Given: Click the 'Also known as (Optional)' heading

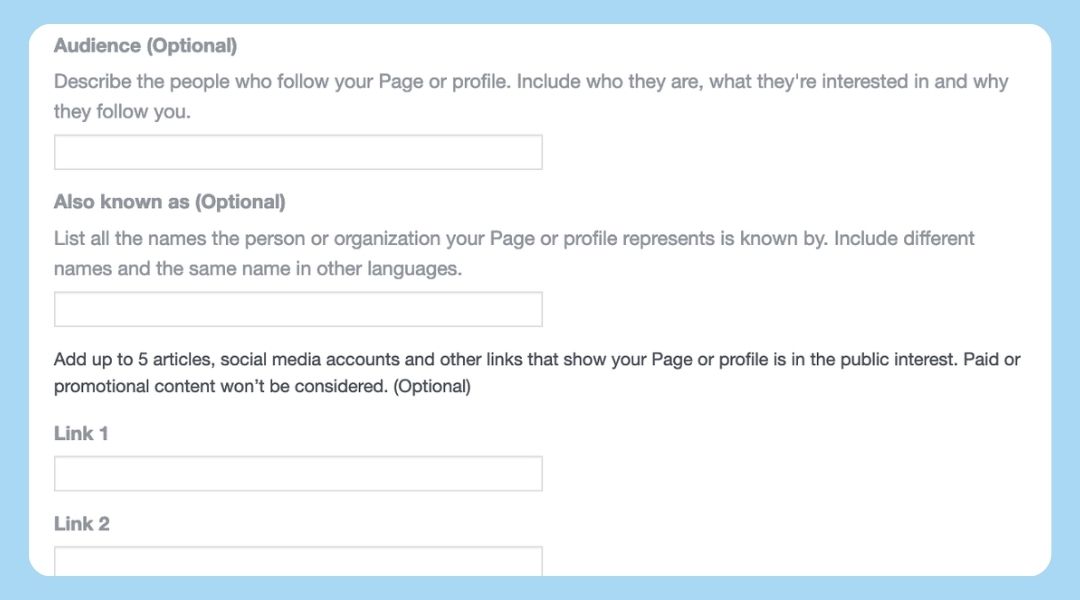Looking at the screenshot, I should (x=169, y=202).
